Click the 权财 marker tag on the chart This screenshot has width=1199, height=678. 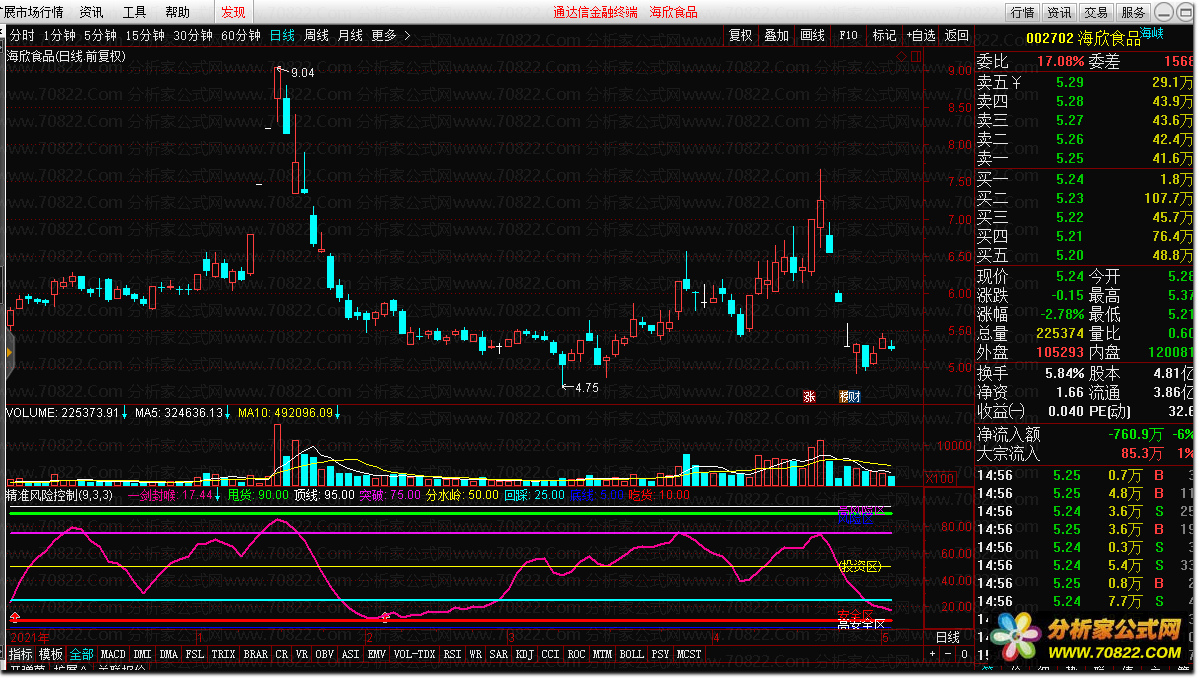tap(850, 397)
